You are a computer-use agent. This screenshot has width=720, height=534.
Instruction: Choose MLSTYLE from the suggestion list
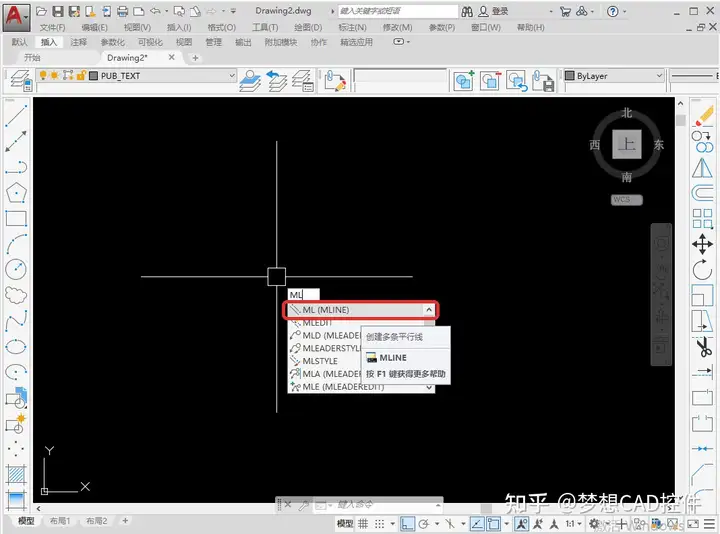point(320,361)
